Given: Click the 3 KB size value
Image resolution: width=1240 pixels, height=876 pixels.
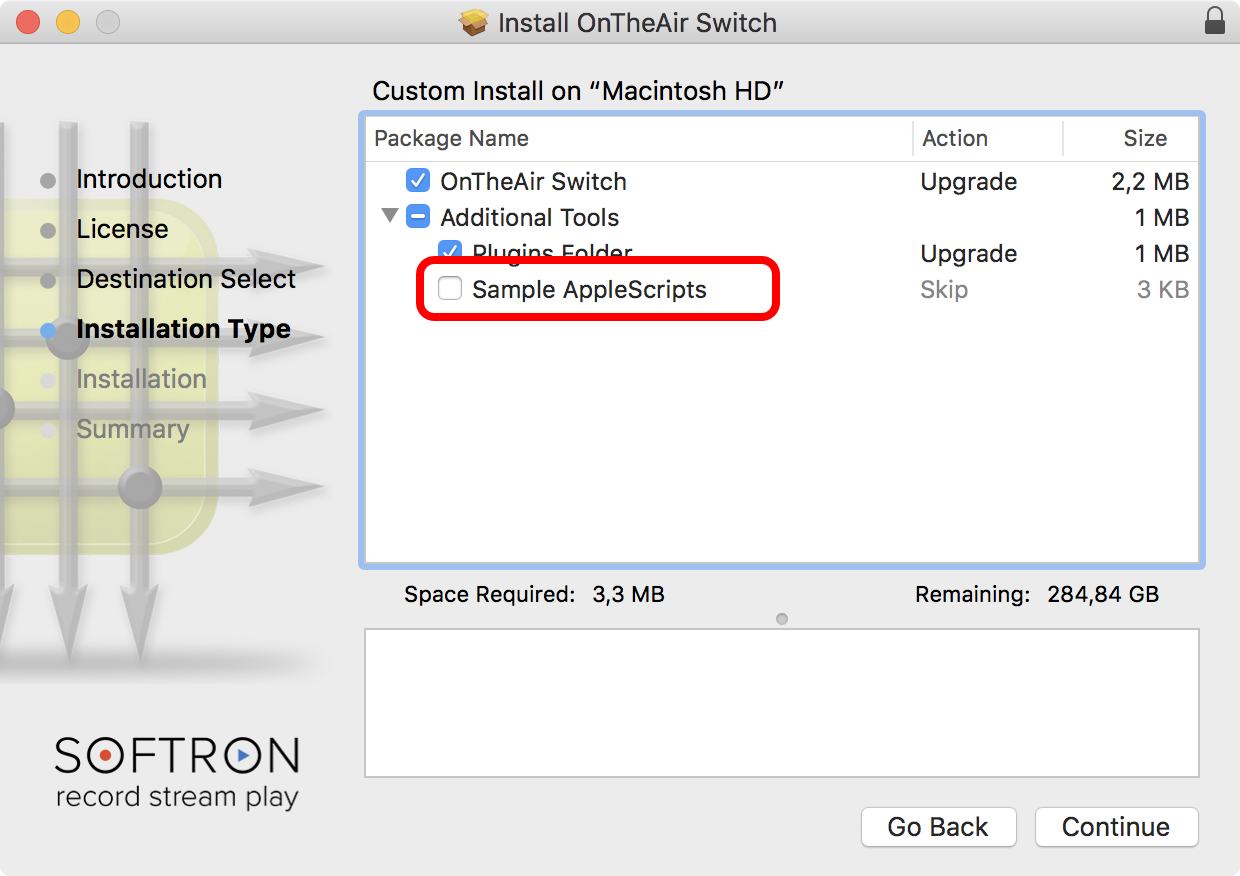Looking at the screenshot, I should tap(1162, 290).
